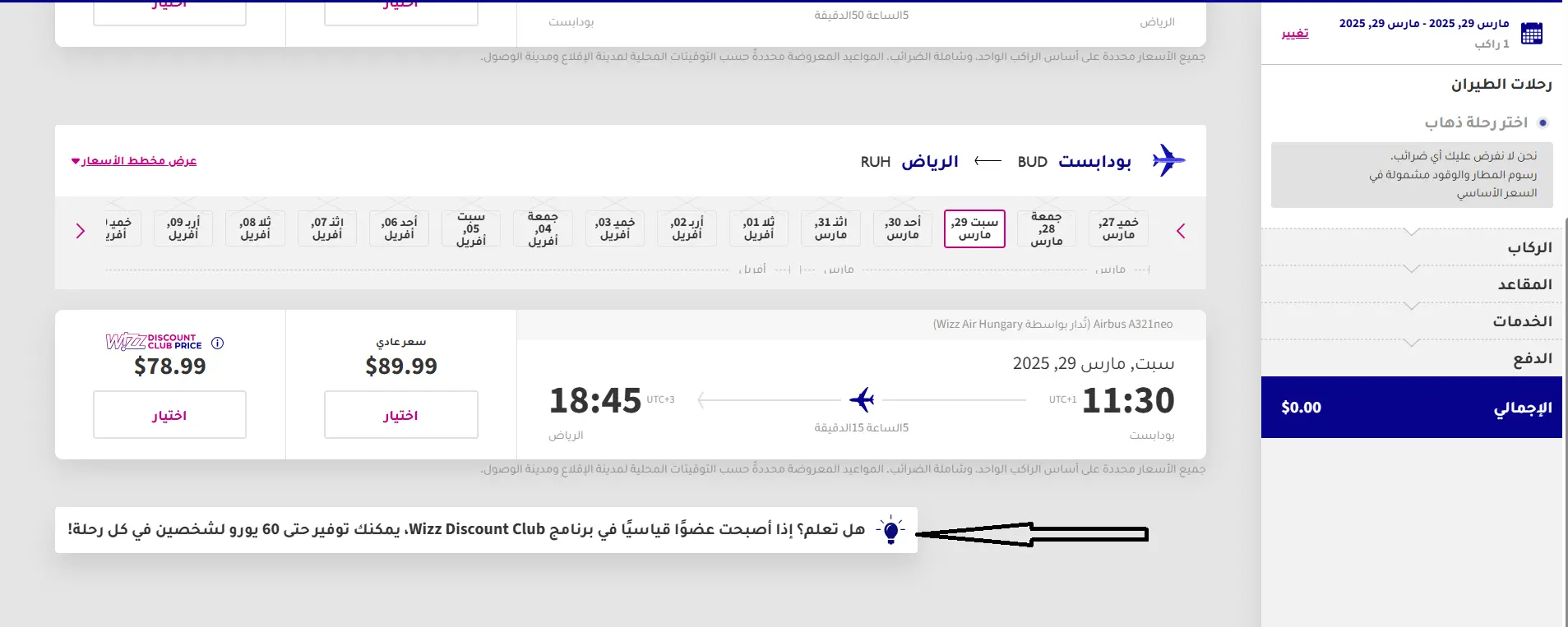Select date ثلاثاء 01 أفريل
The width and height of the screenshot is (1568, 627).
[759, 228]
